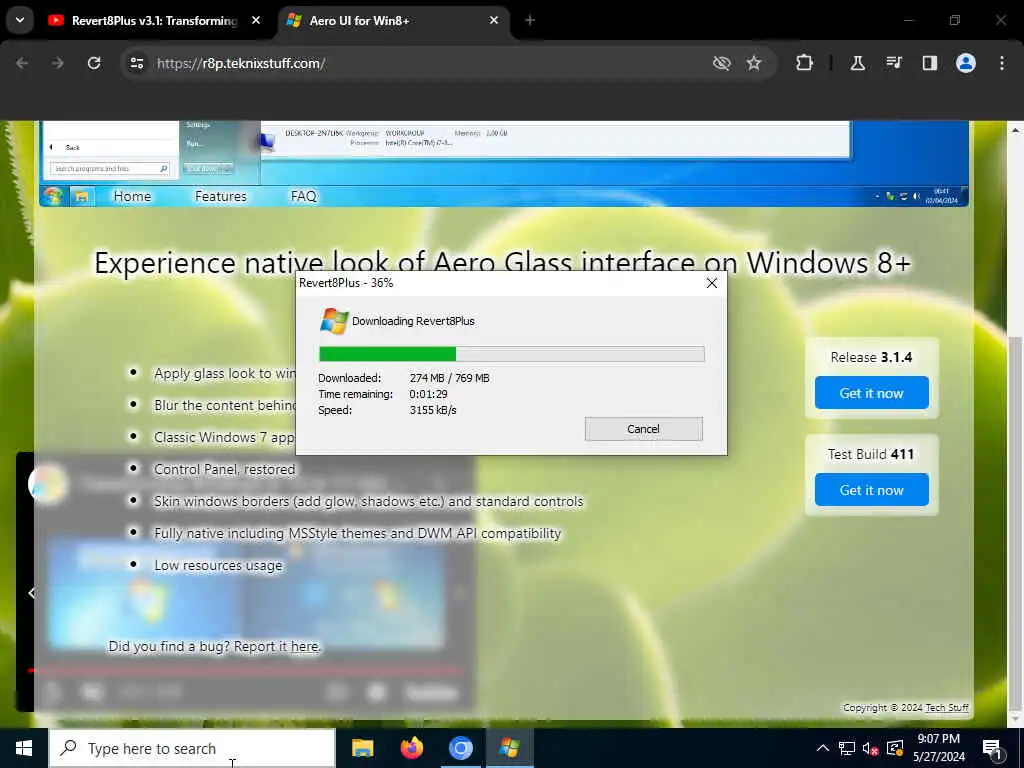This screenshot has width=1024, height=768.
Task: Cancel the Revert8Plus download
Action: 643,429
